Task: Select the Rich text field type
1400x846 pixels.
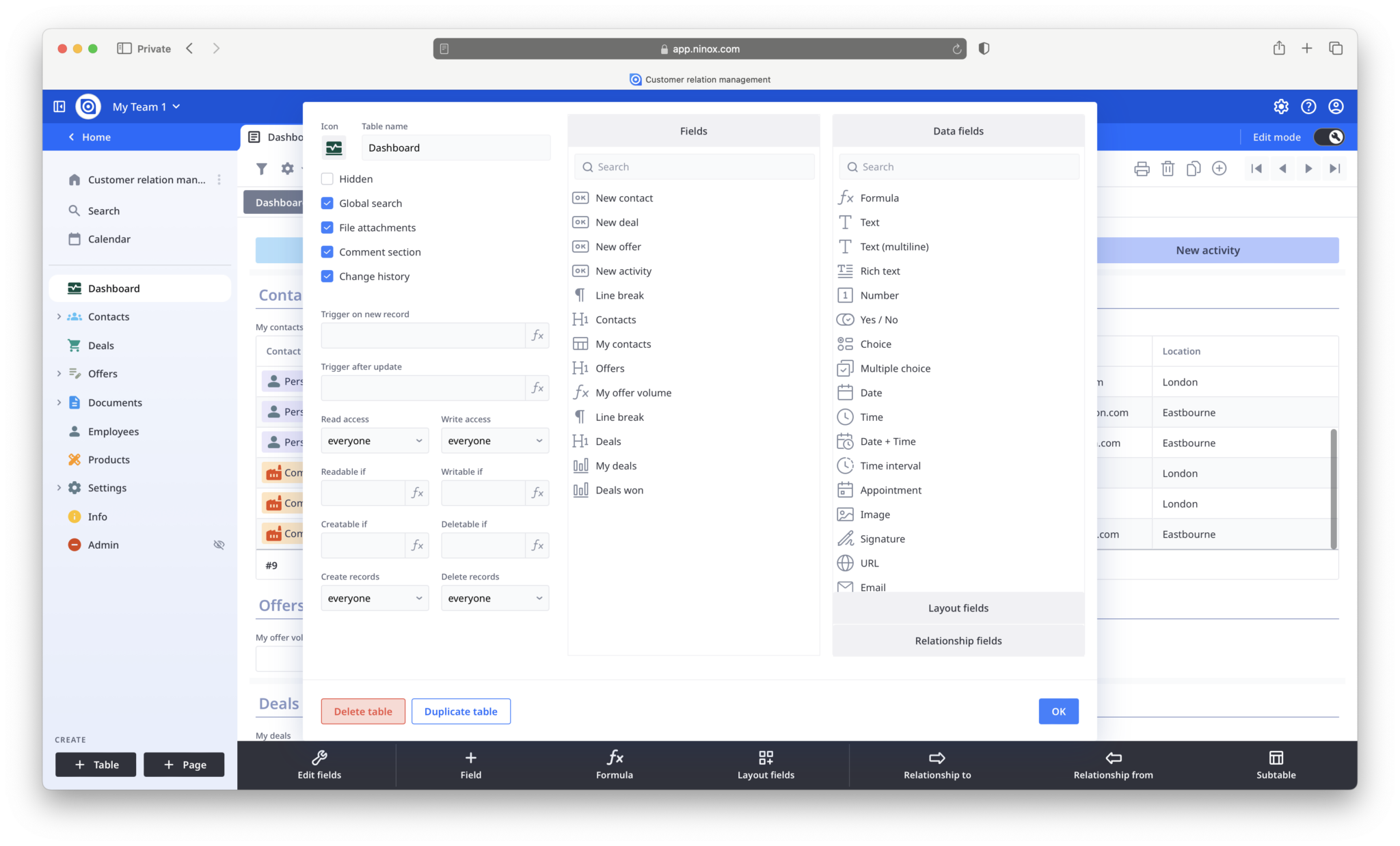Action: [880, 271]
